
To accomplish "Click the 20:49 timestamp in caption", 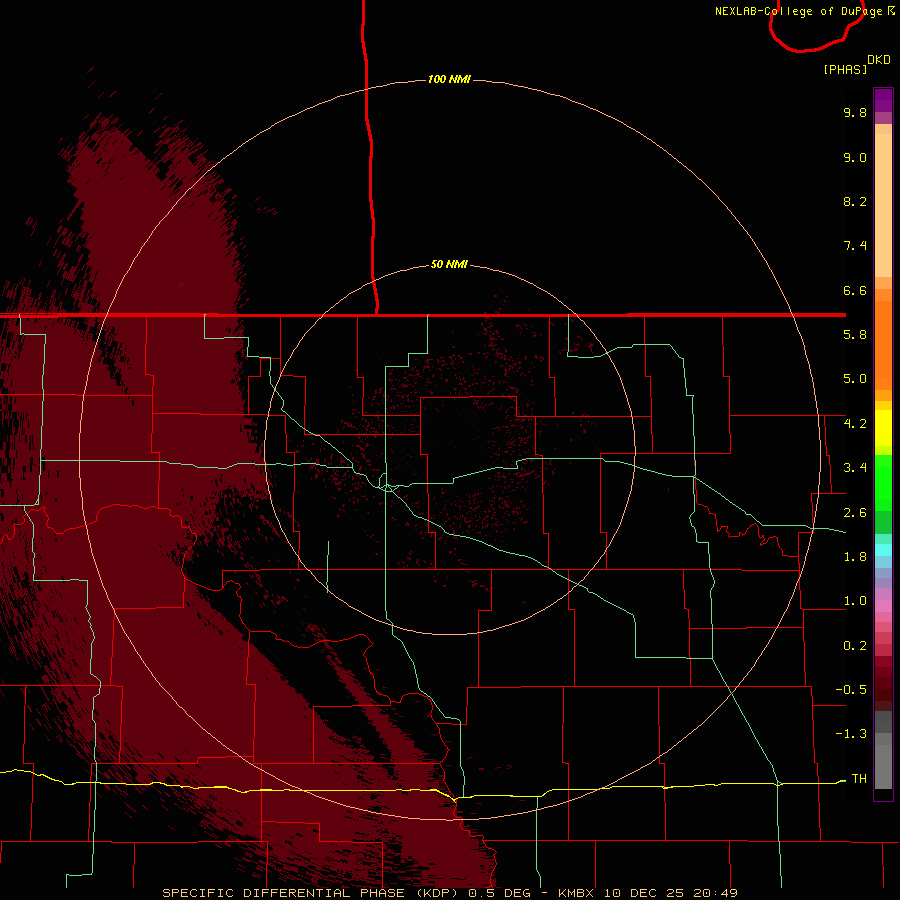I will tap(715, 893).
